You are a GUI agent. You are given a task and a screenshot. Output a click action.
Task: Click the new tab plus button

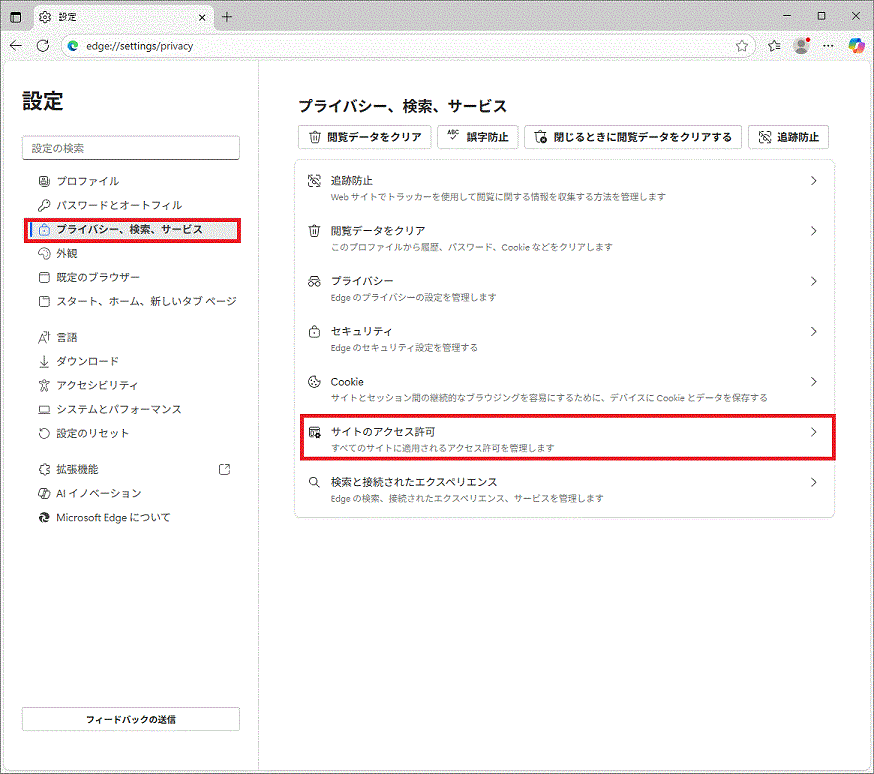[227, 17]
